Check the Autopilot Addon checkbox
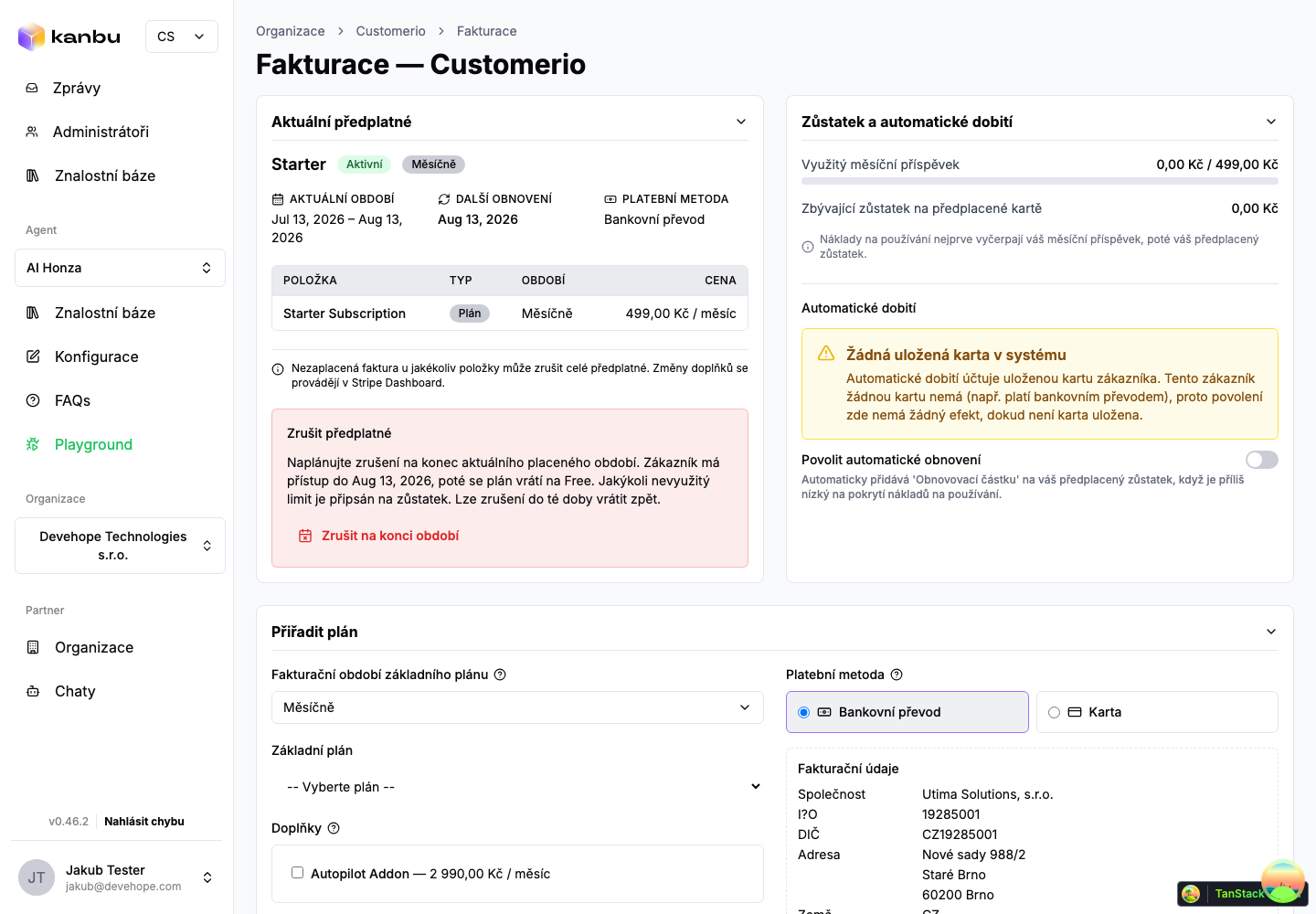 [x=297, y=873]
